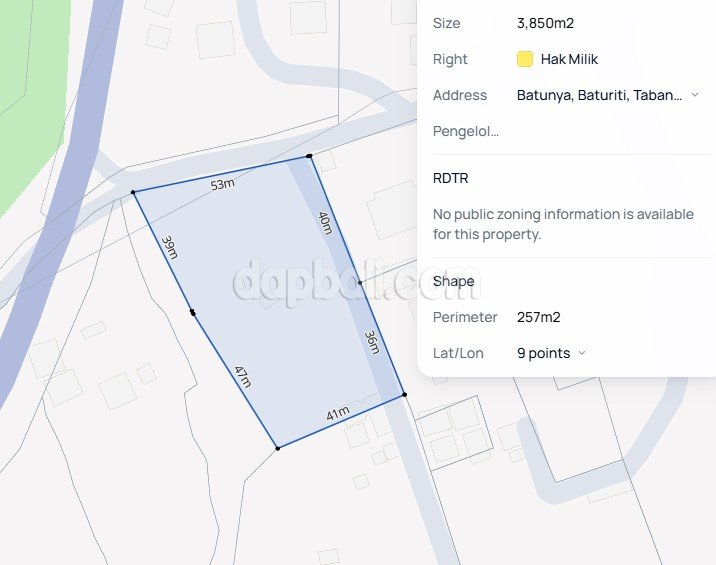Click the 36m edge length label
This screenshot has height=565, width=716.
coord(372,342)
